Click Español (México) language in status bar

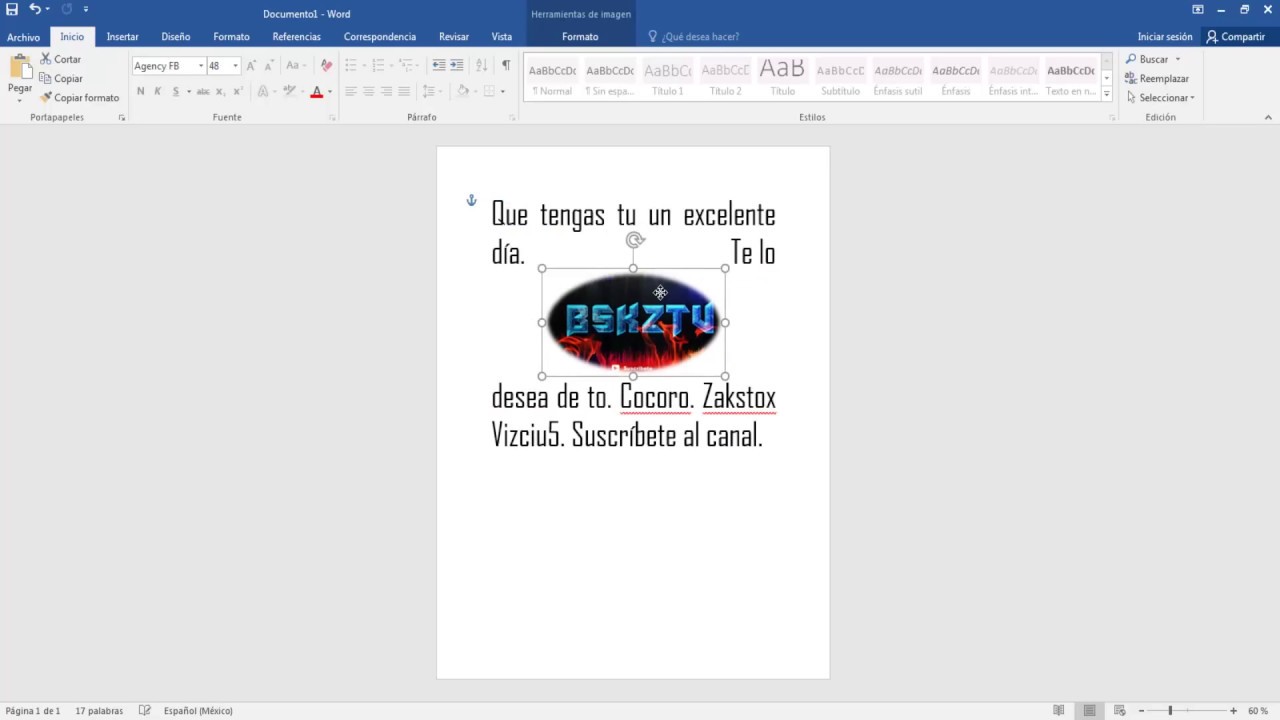pos(198,711)
